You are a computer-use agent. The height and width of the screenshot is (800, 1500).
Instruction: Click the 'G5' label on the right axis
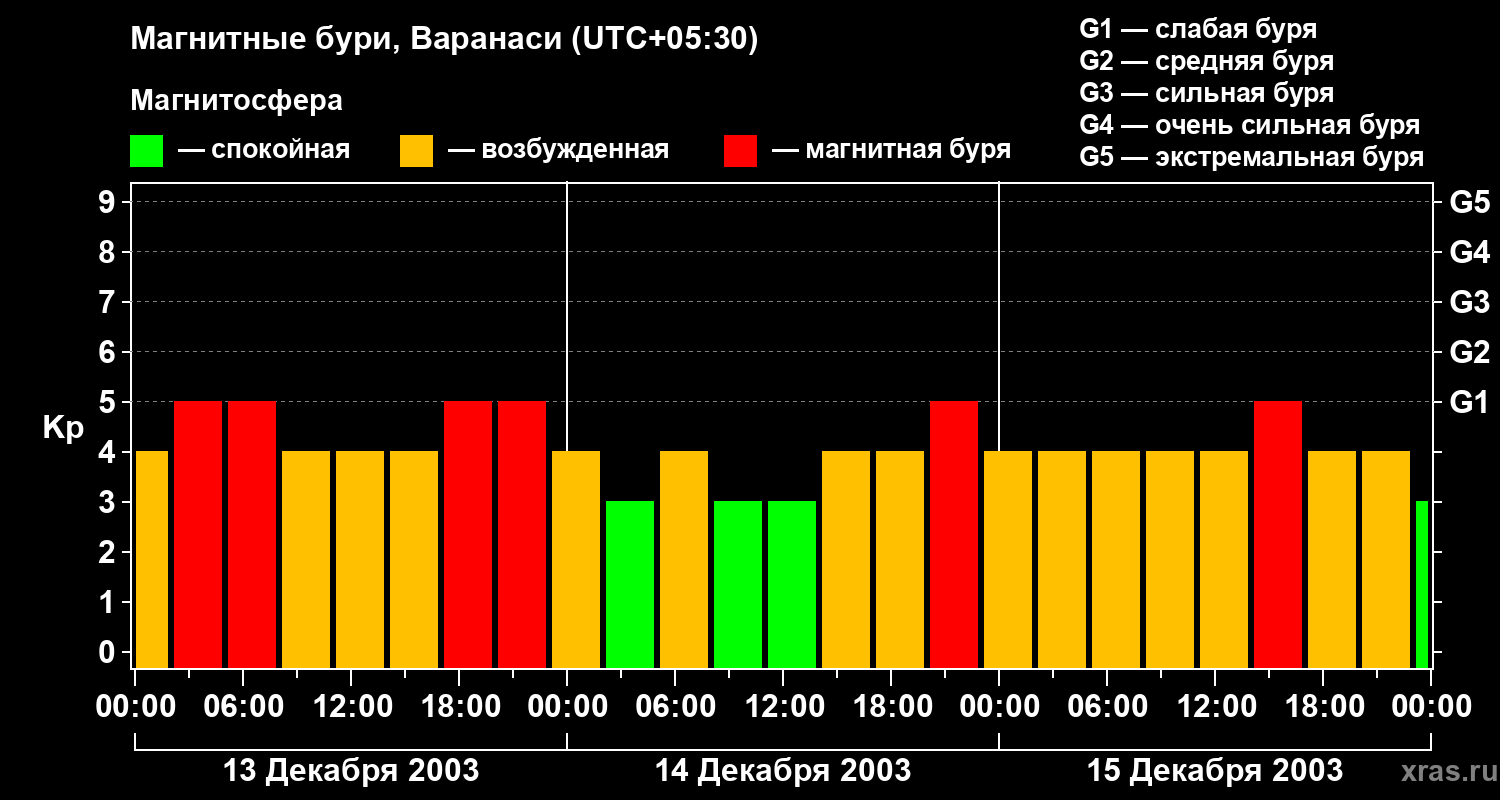coord(1470,202)
